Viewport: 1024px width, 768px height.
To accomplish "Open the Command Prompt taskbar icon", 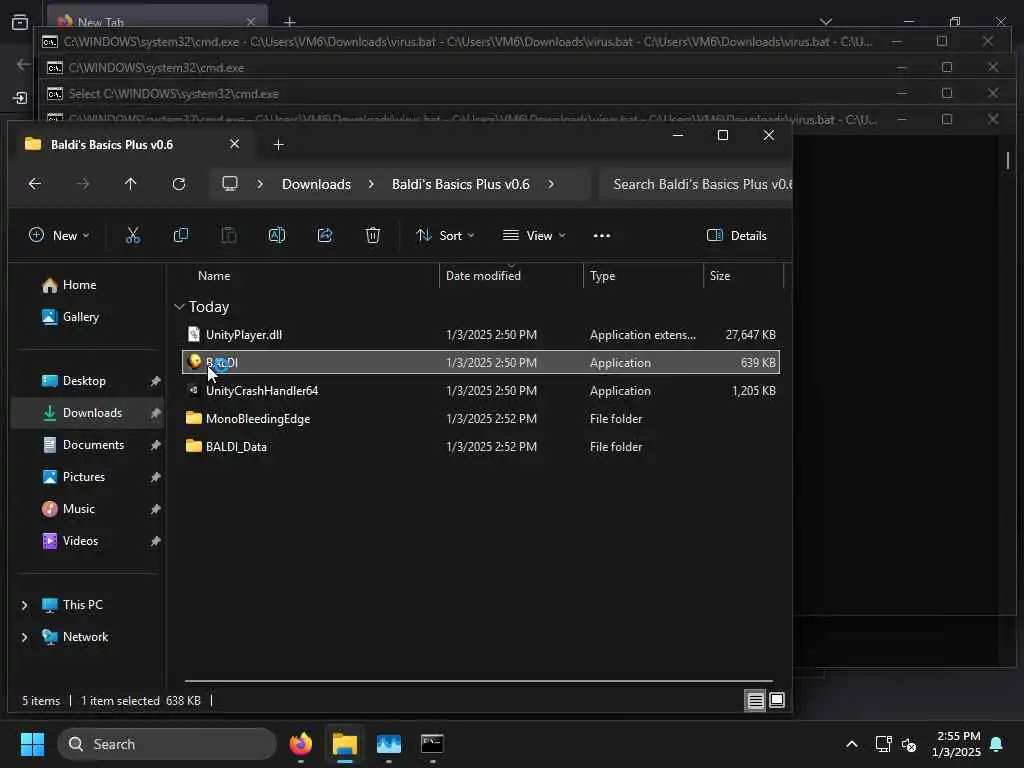I will coord(432,744).
